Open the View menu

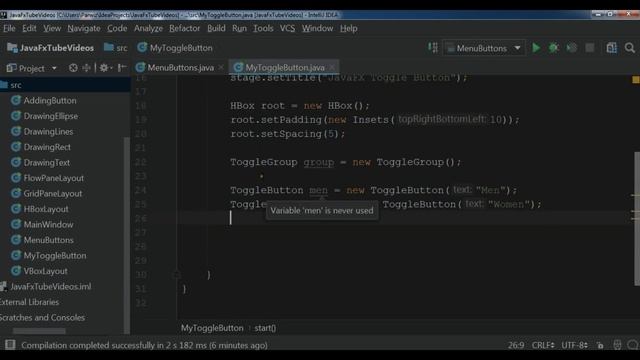52,28
